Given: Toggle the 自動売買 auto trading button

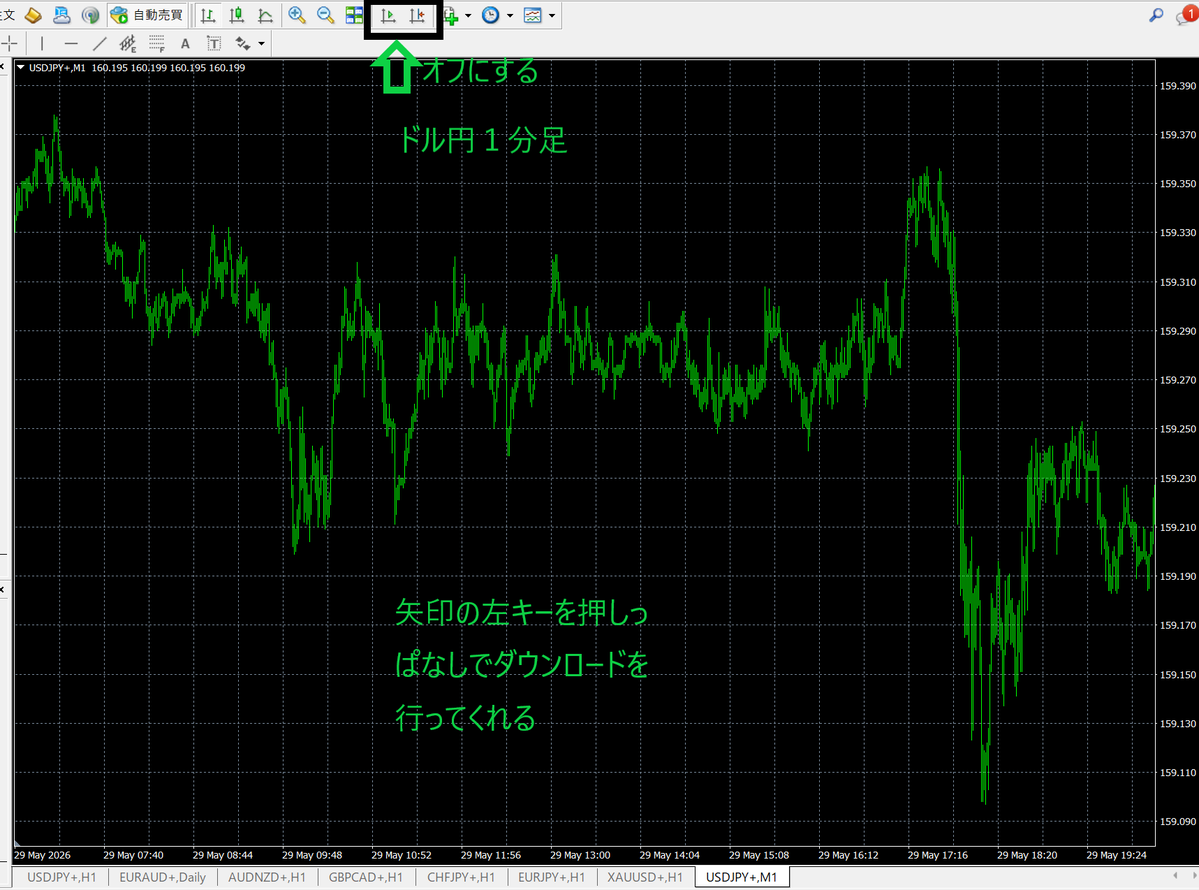Looking at the screenshot, I should (148, 15).
